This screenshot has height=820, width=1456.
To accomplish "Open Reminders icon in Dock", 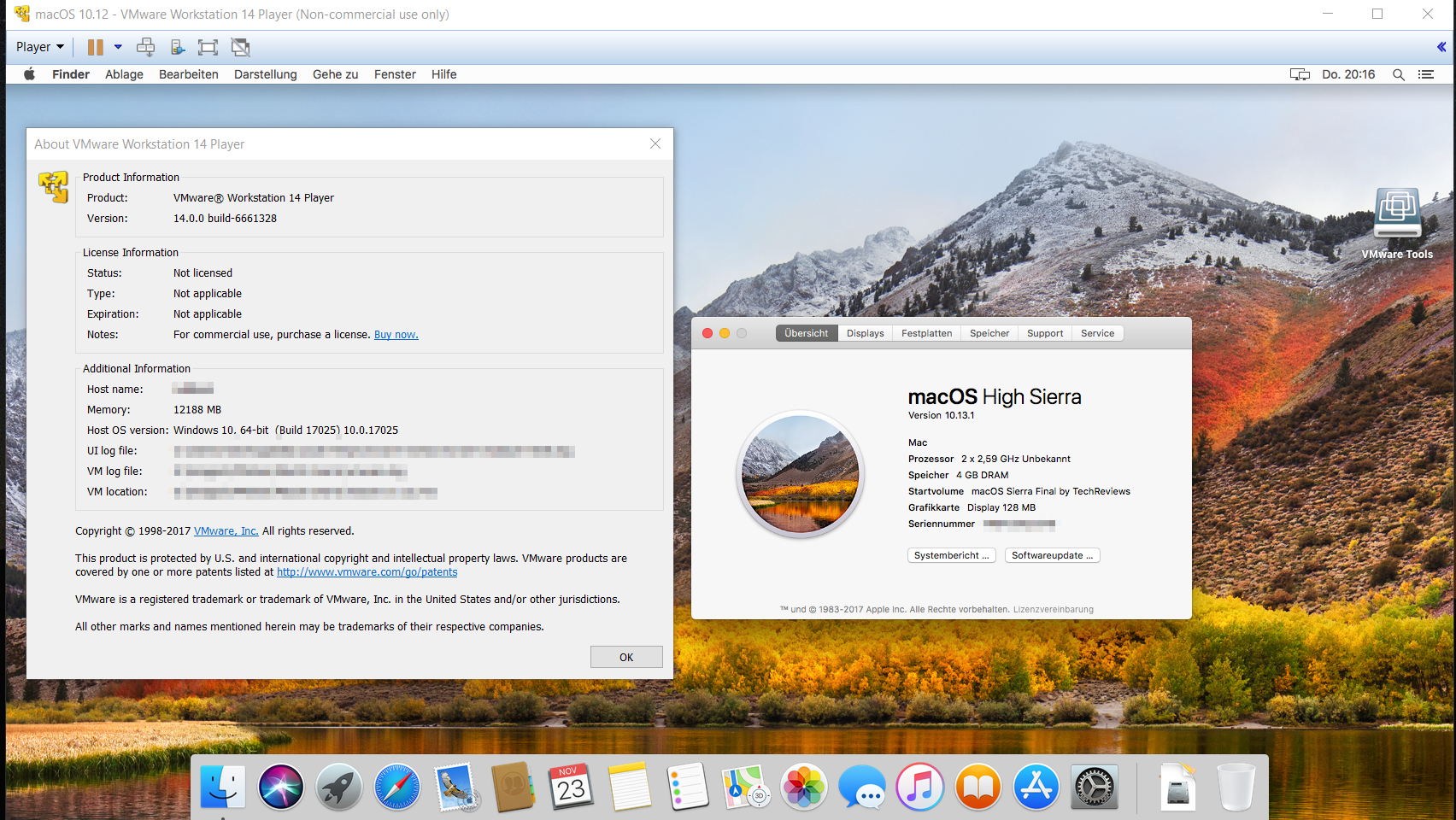I will (x=688, y=787).
